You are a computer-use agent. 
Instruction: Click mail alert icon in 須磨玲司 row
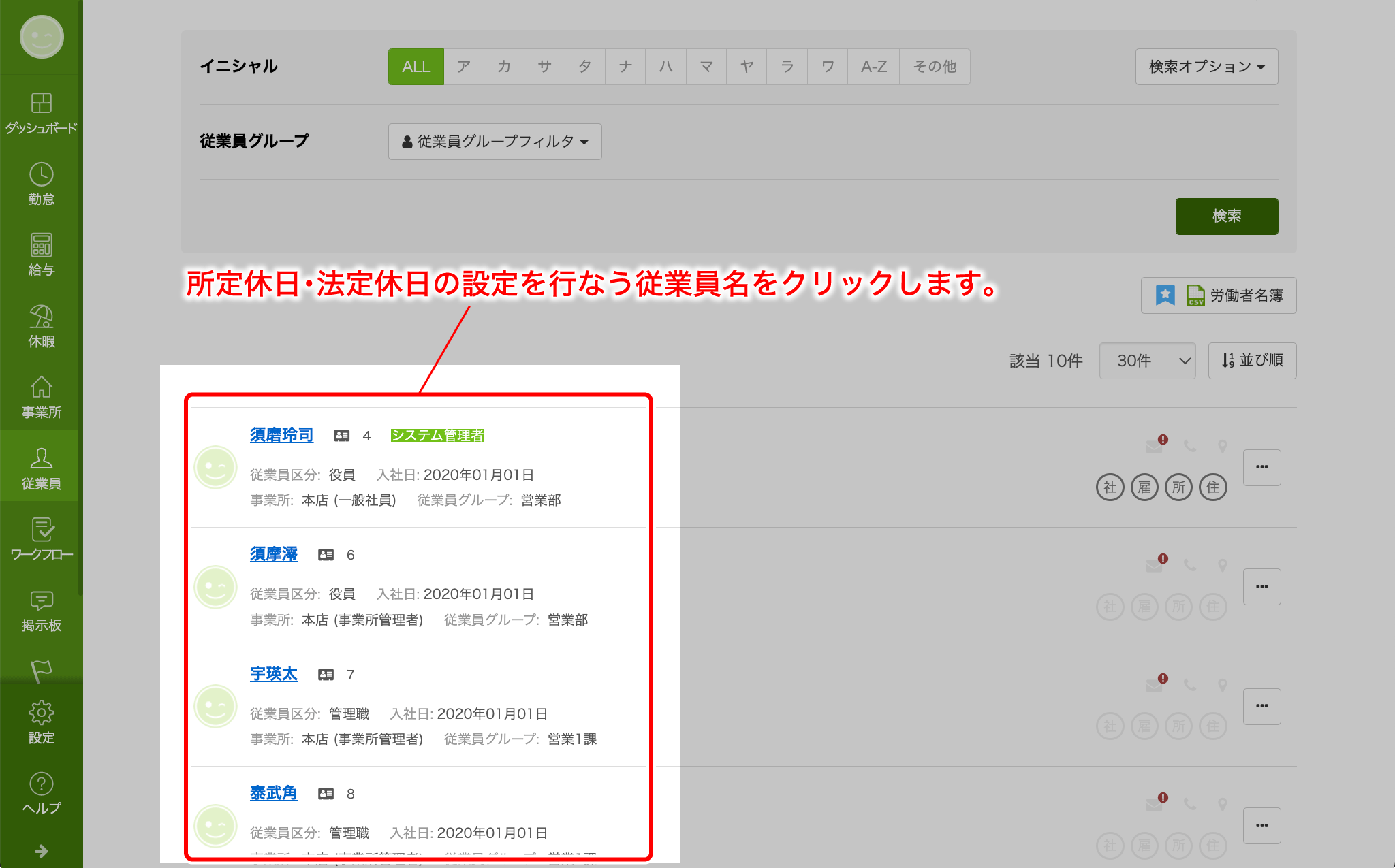click(1157, 445)
